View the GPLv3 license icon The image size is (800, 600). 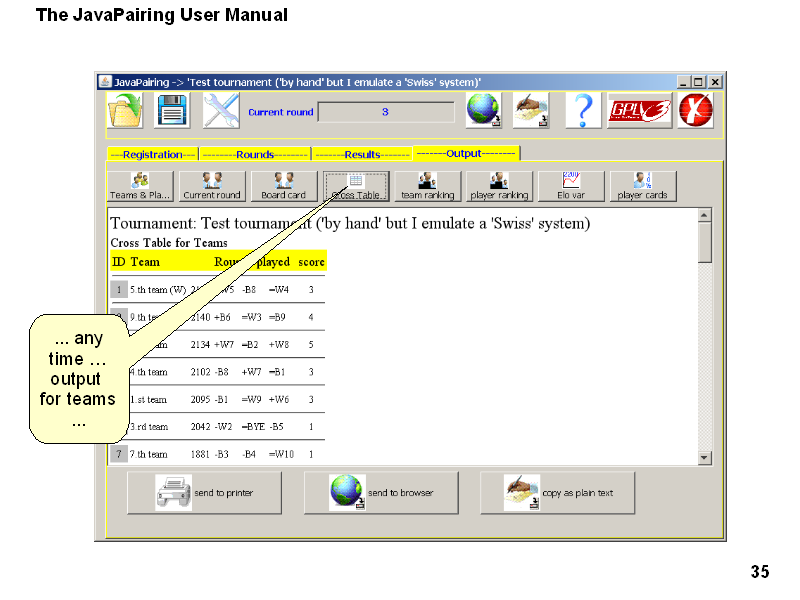tap(639, 111)
